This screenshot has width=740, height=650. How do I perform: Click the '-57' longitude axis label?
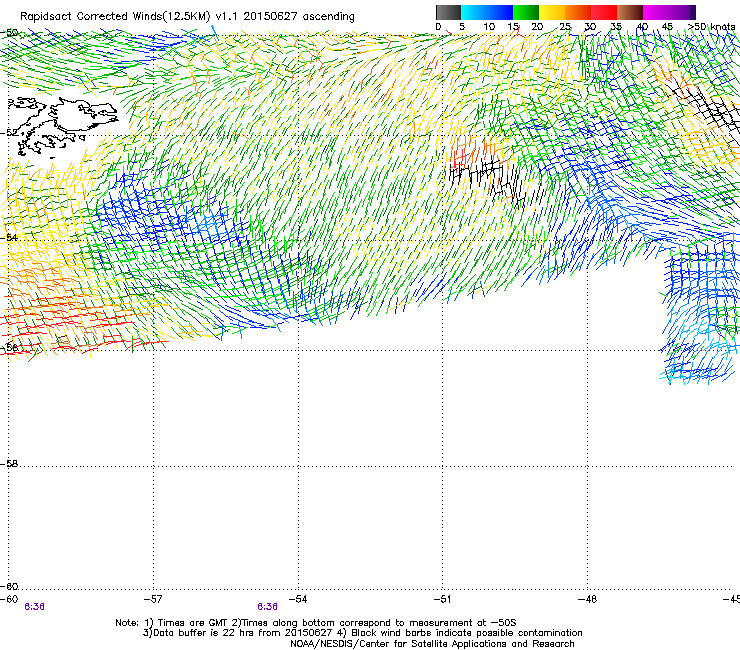pyautogui.click(x=153, y=599)
